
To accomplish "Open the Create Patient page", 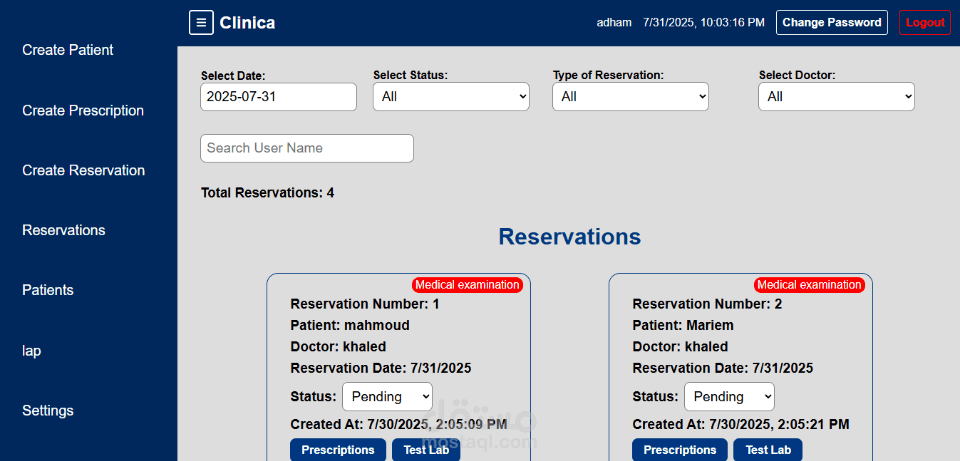I will tap(68, 50).
